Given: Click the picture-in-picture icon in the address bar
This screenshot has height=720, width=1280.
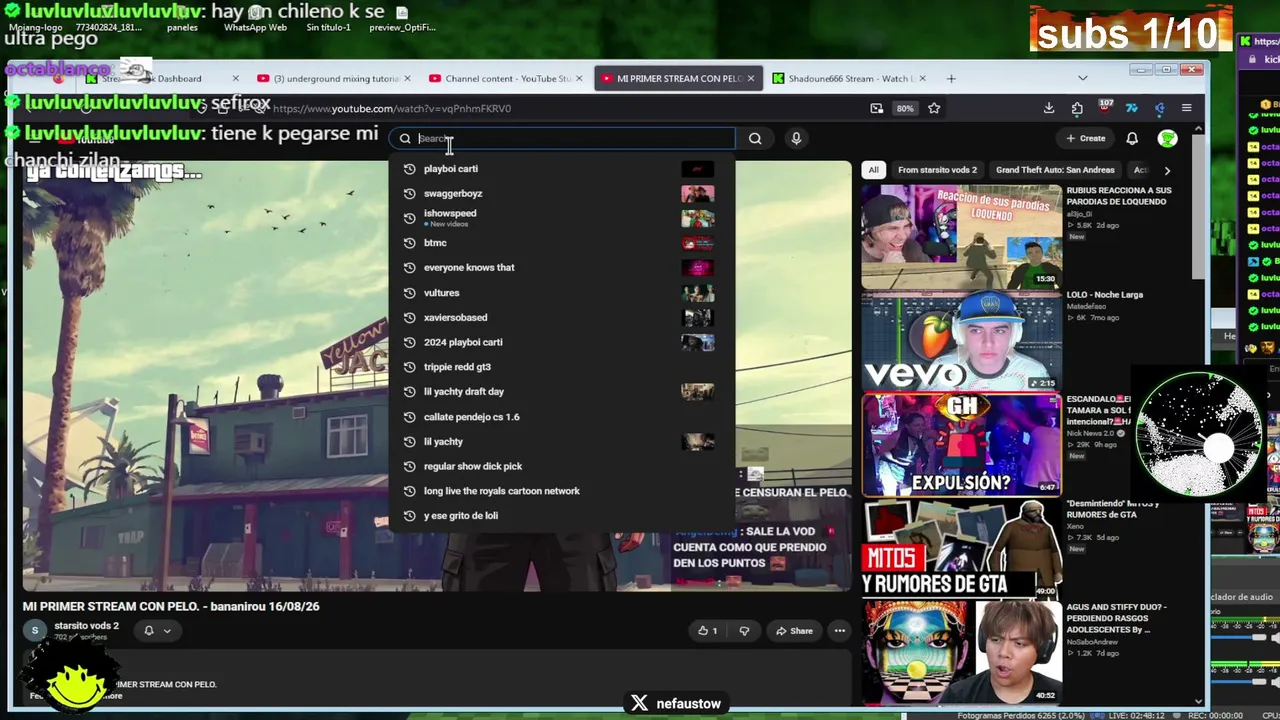Looking at the screenshot, I should coord(877,108).
